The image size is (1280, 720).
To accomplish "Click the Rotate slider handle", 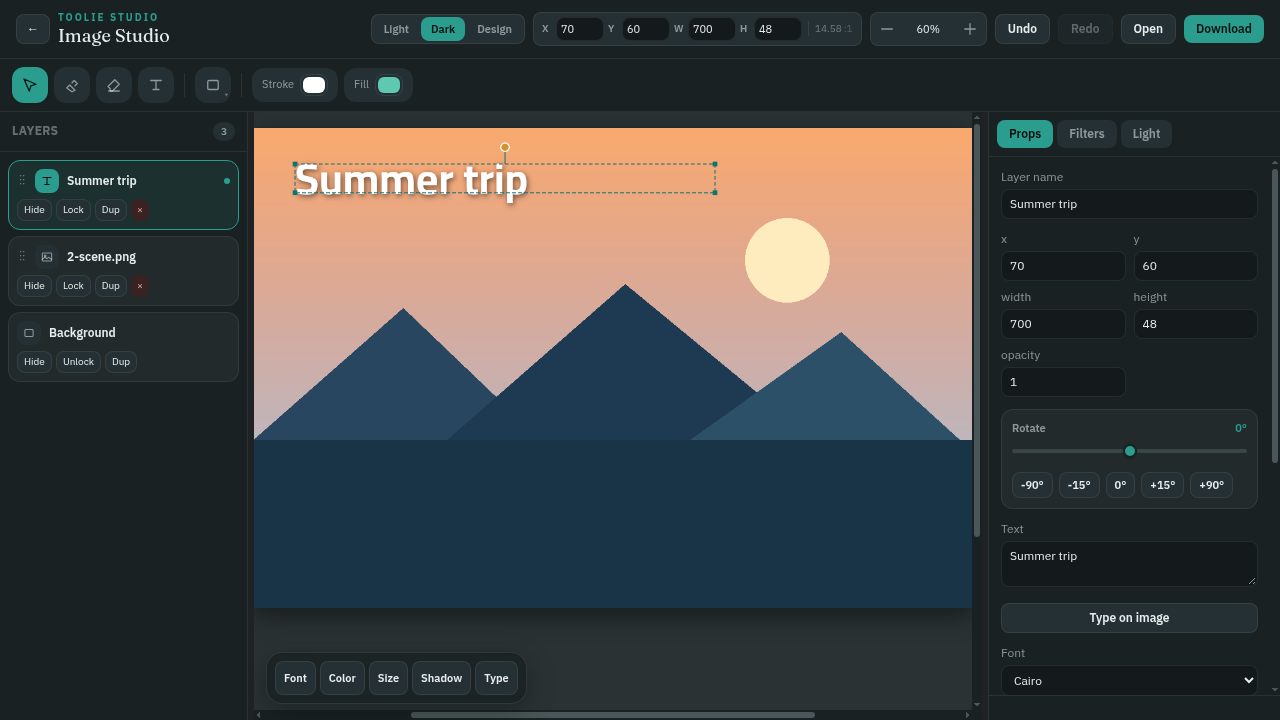I will 1130,451.
